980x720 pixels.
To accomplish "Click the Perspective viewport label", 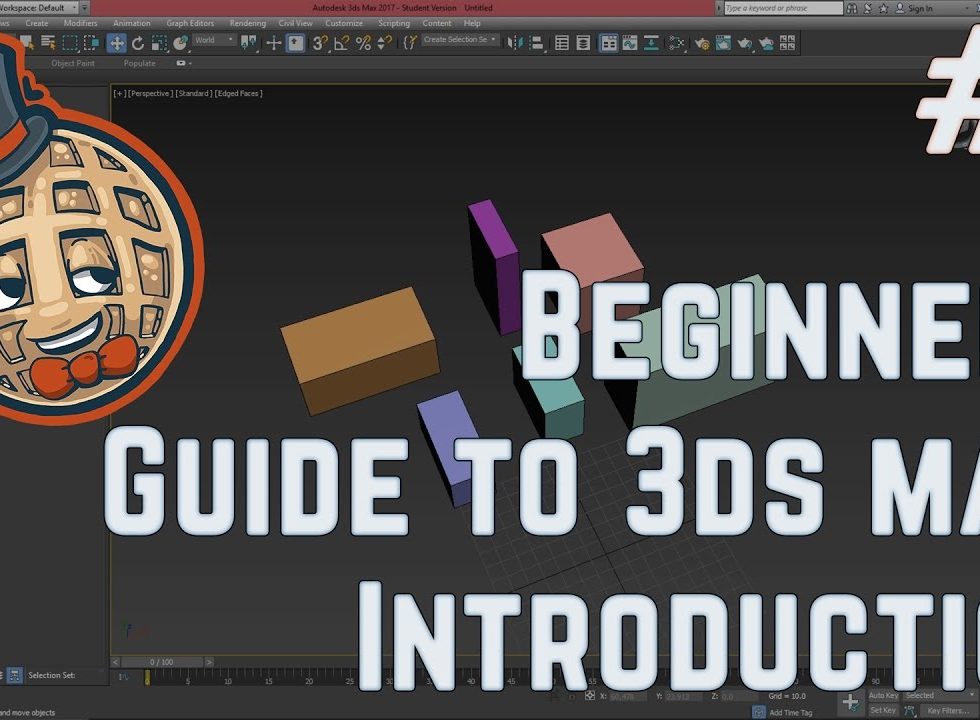I will click(150, 93).
